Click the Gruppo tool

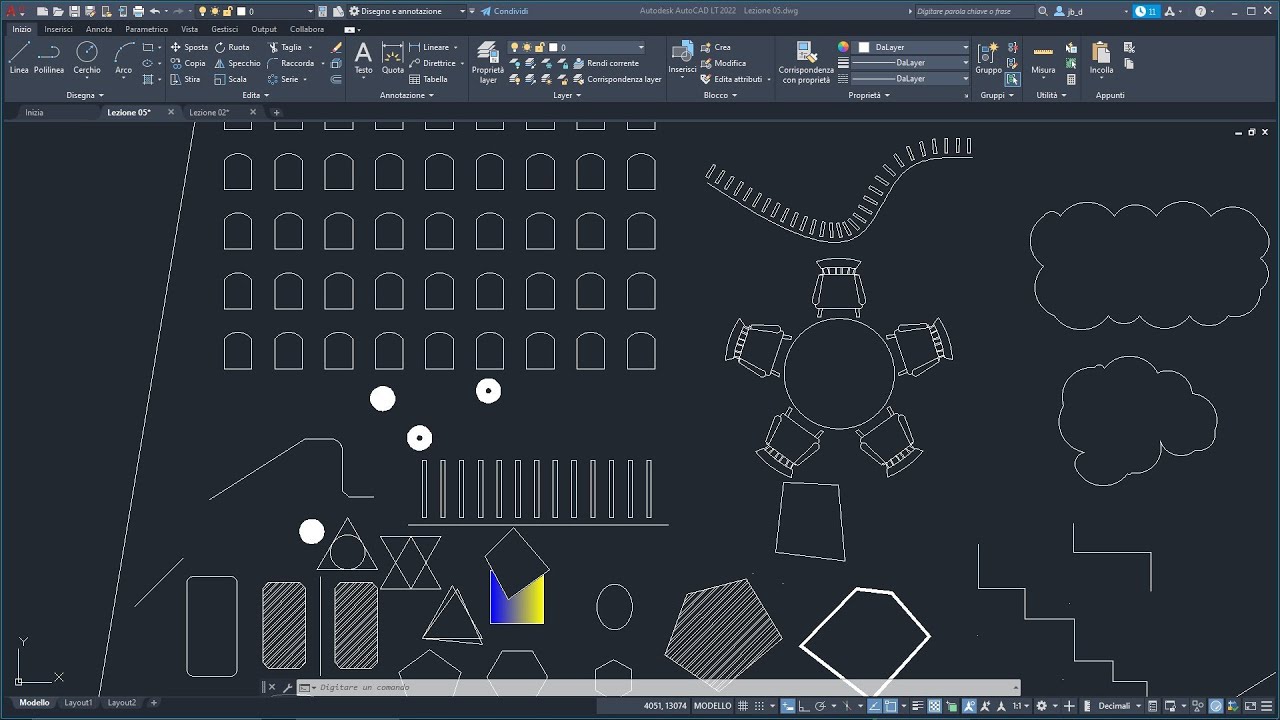[988, 58]
